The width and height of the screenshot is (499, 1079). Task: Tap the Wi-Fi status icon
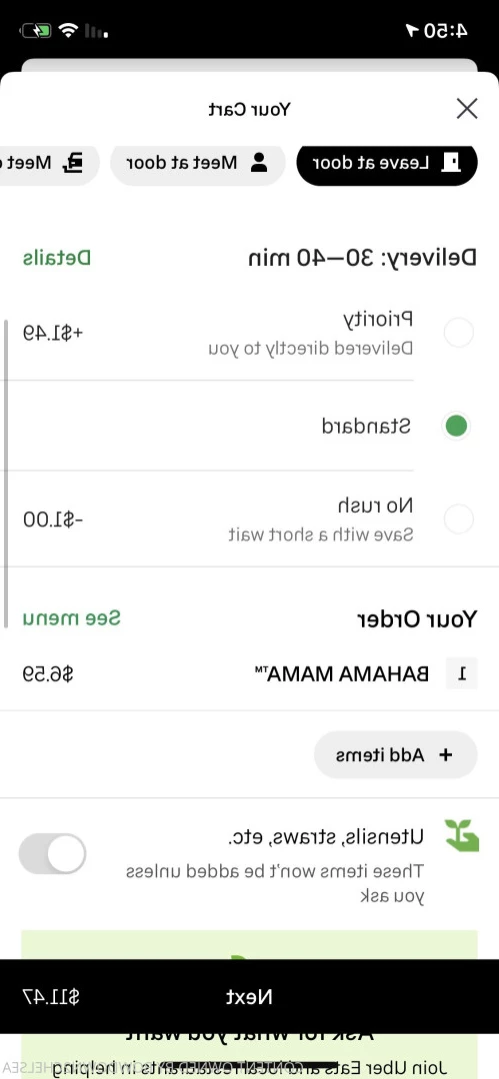click(68, 30)
